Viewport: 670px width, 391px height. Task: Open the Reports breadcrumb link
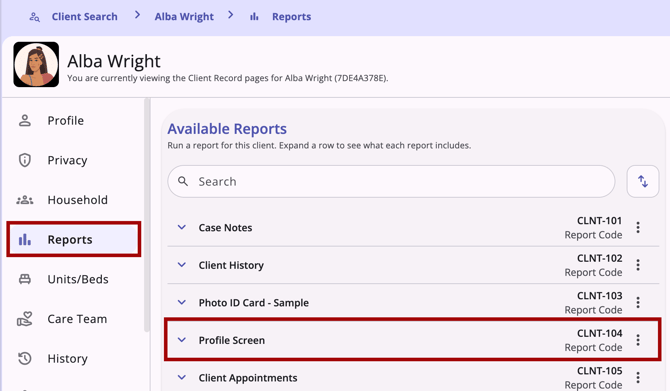(291, 17)
